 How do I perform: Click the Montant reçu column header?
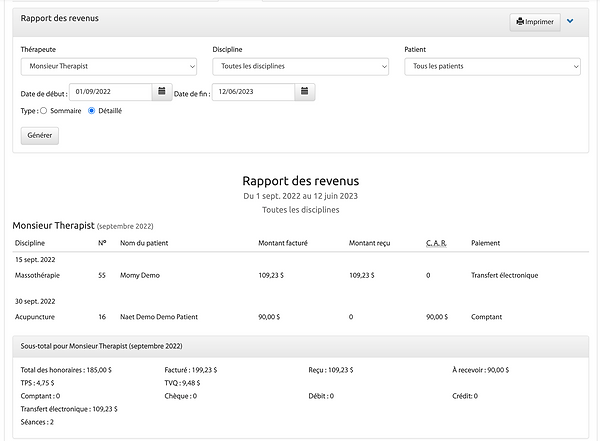pos(369,243)
